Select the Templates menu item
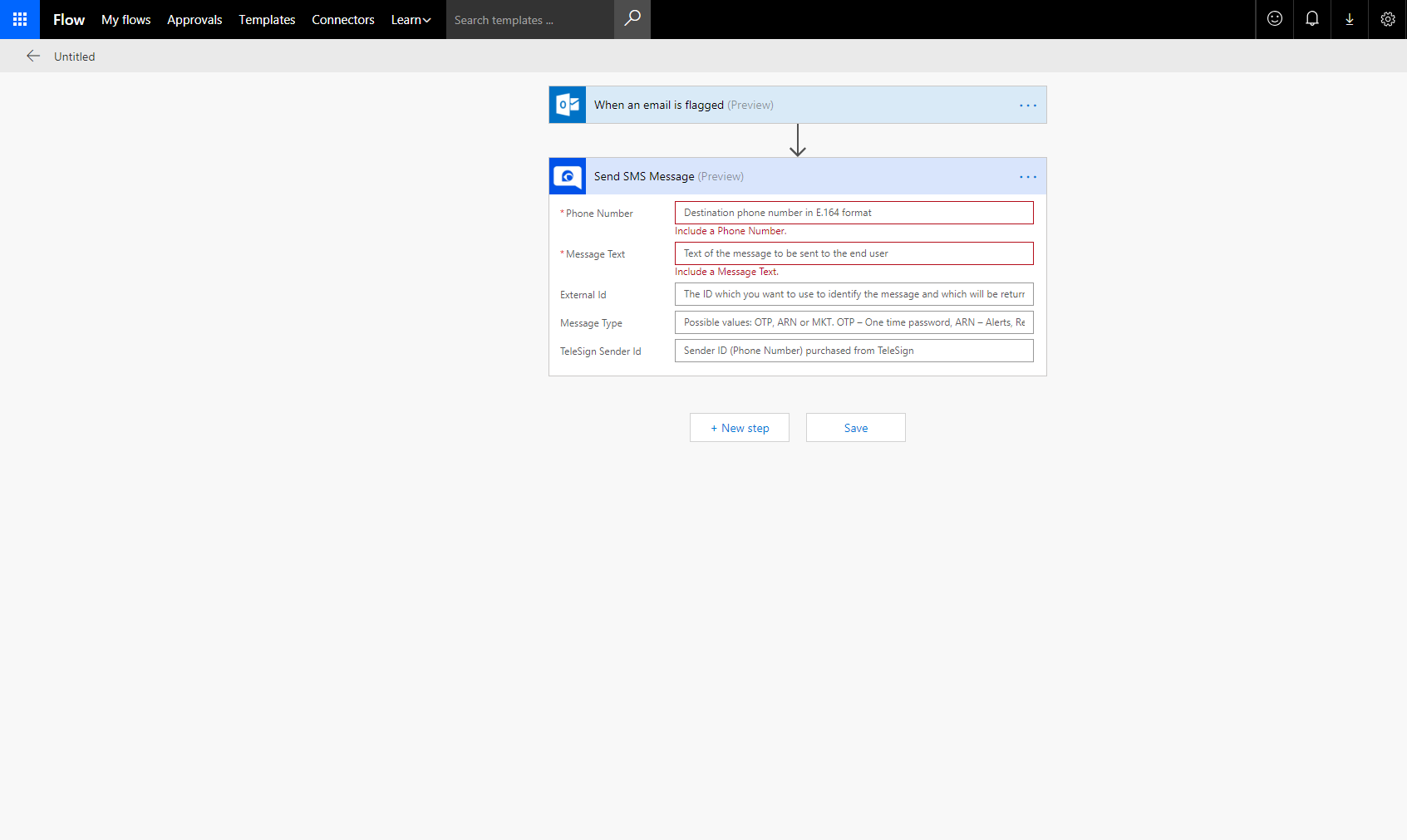This screenshot has width=1407, height=840. (267, 19)
